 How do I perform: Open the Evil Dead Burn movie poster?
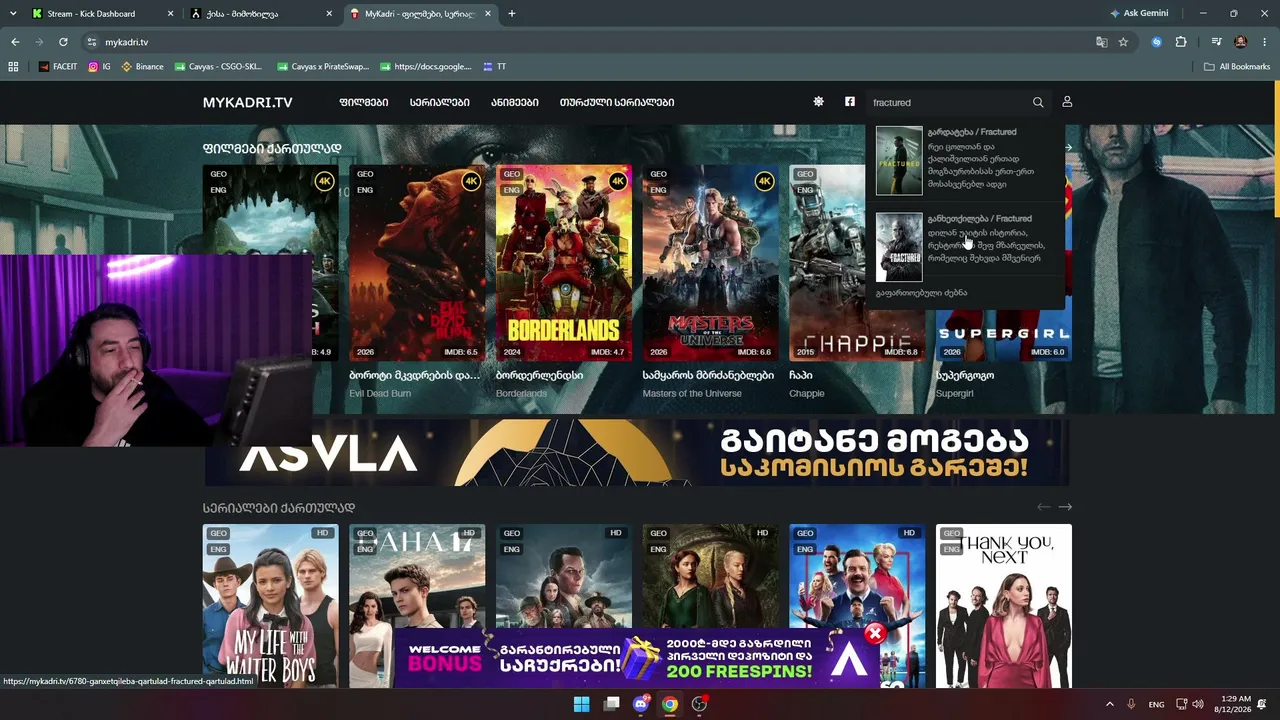[x=417, y=263]
